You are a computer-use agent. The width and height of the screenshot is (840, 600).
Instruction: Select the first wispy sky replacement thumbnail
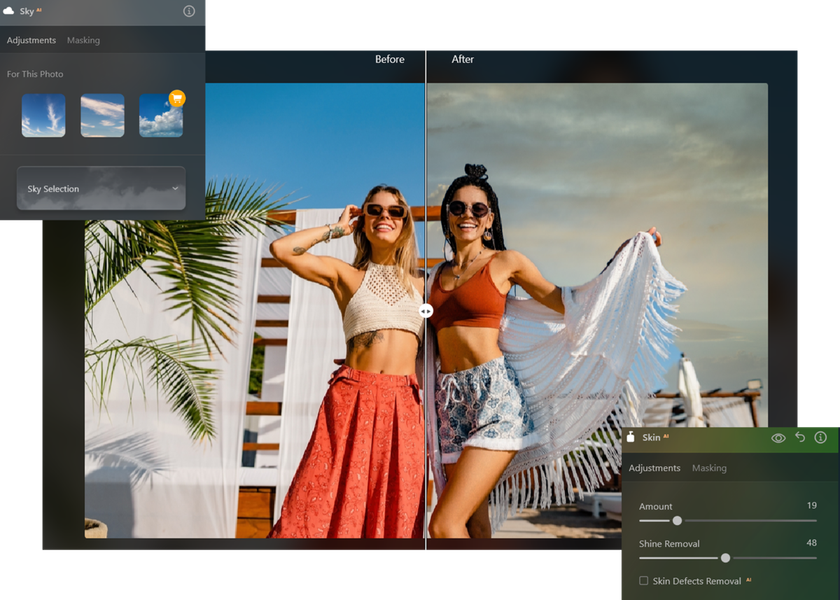(42, 115)
